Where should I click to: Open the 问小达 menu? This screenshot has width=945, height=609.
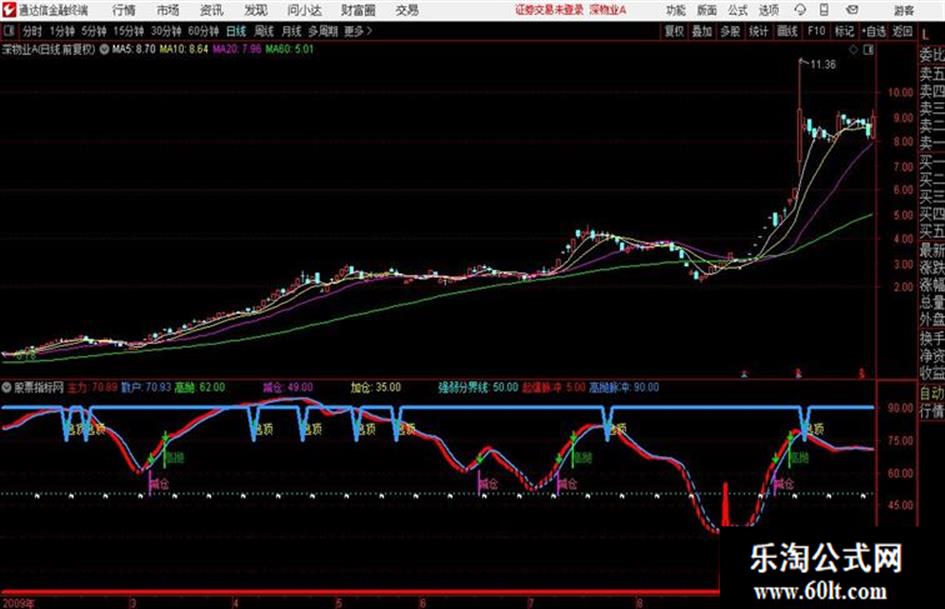coord(304,10)
